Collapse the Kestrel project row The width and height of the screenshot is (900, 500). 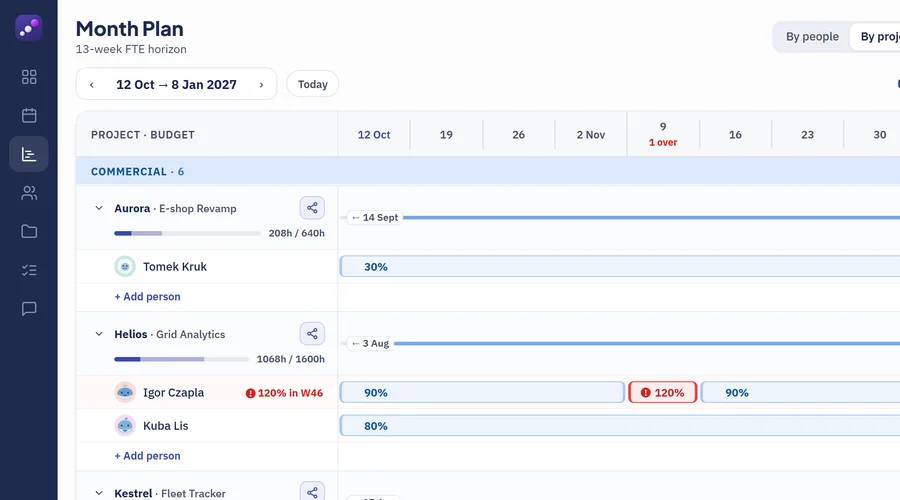(99, 493)
